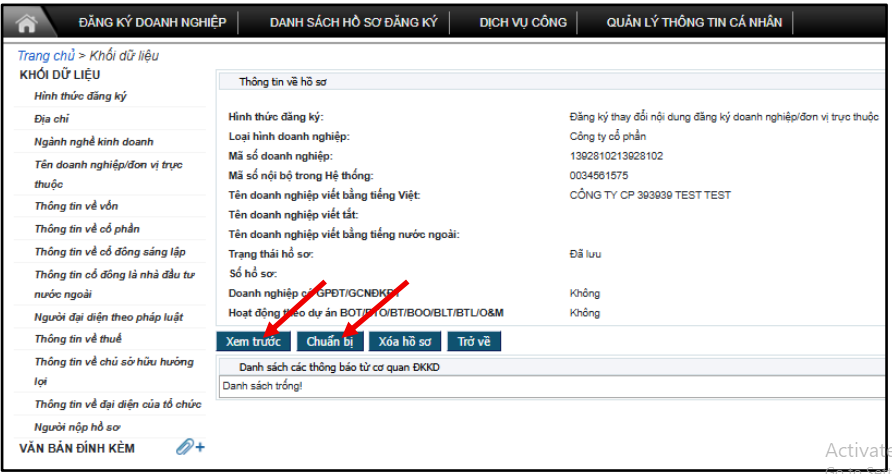Go to the home page icon
The image size is (892, 474).
tap(27, 23)
